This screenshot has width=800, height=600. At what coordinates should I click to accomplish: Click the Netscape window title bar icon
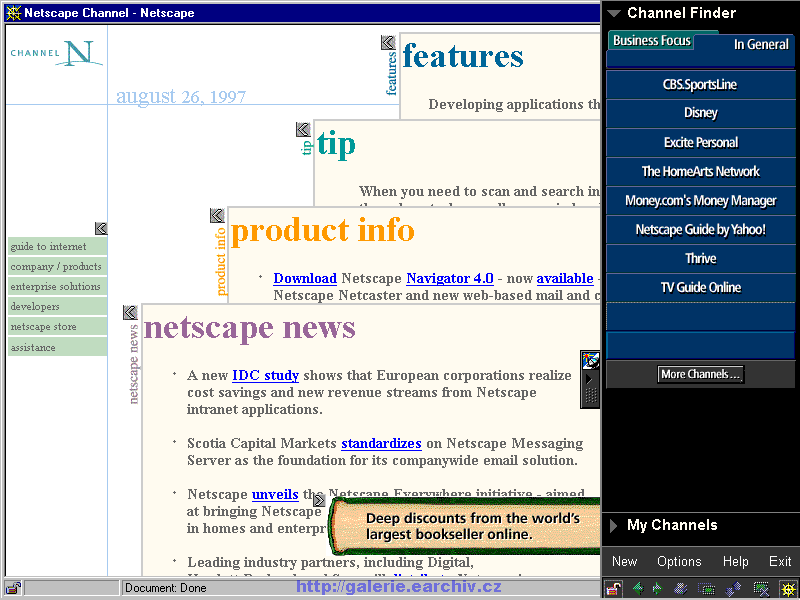13,13
